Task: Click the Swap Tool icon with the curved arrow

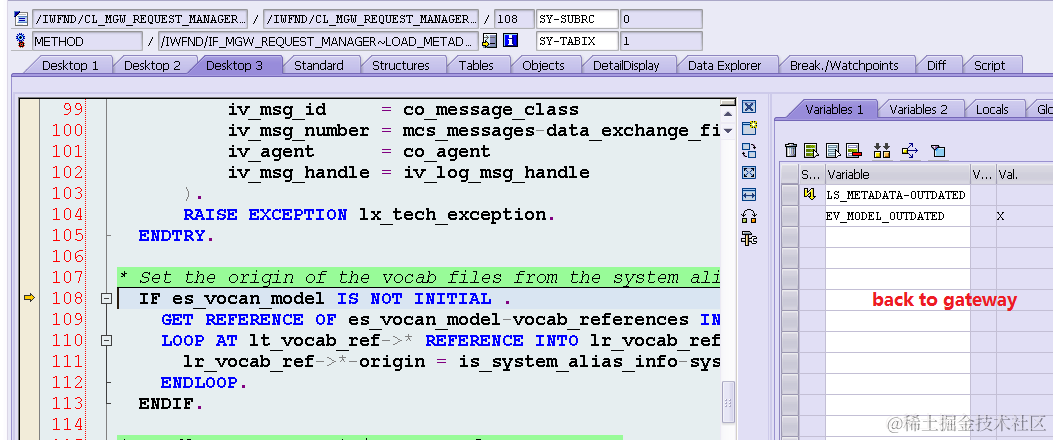Action: [x=749, y=216]
